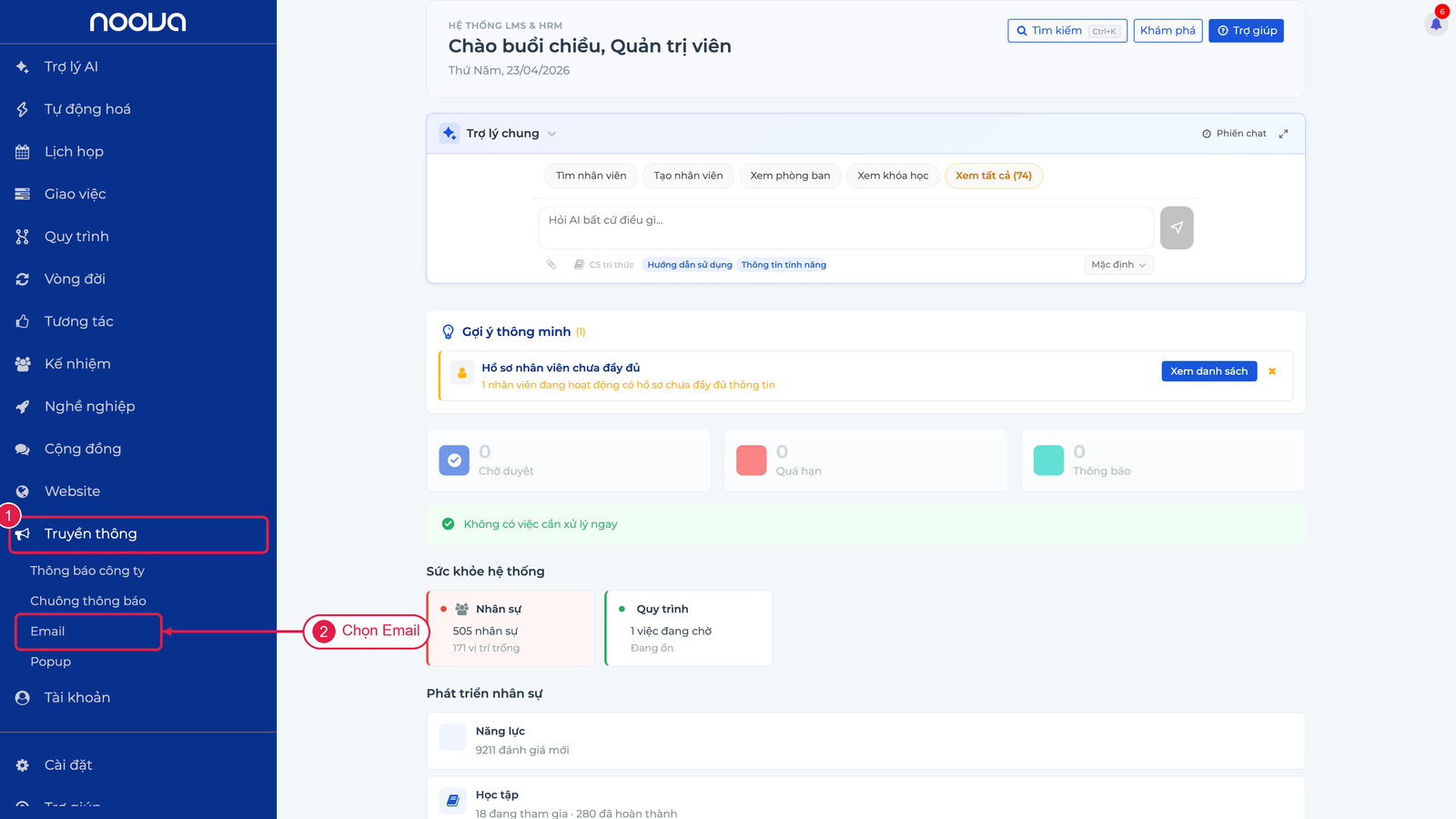Click the Tự động hoá lightning icon
Image resolution: width=1456 pixels, height=819 pixels.
pyautogui.click(x=23, y=109)
